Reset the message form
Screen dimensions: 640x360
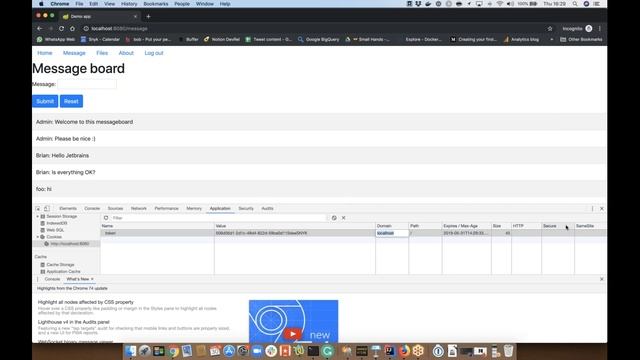coord(71,101)
